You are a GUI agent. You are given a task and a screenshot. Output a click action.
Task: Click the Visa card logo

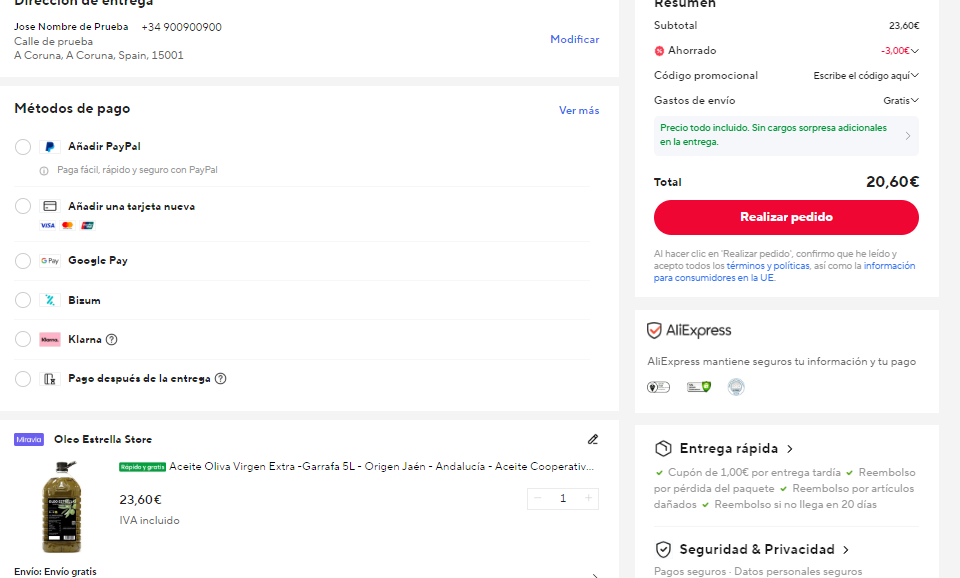point(48,225)
